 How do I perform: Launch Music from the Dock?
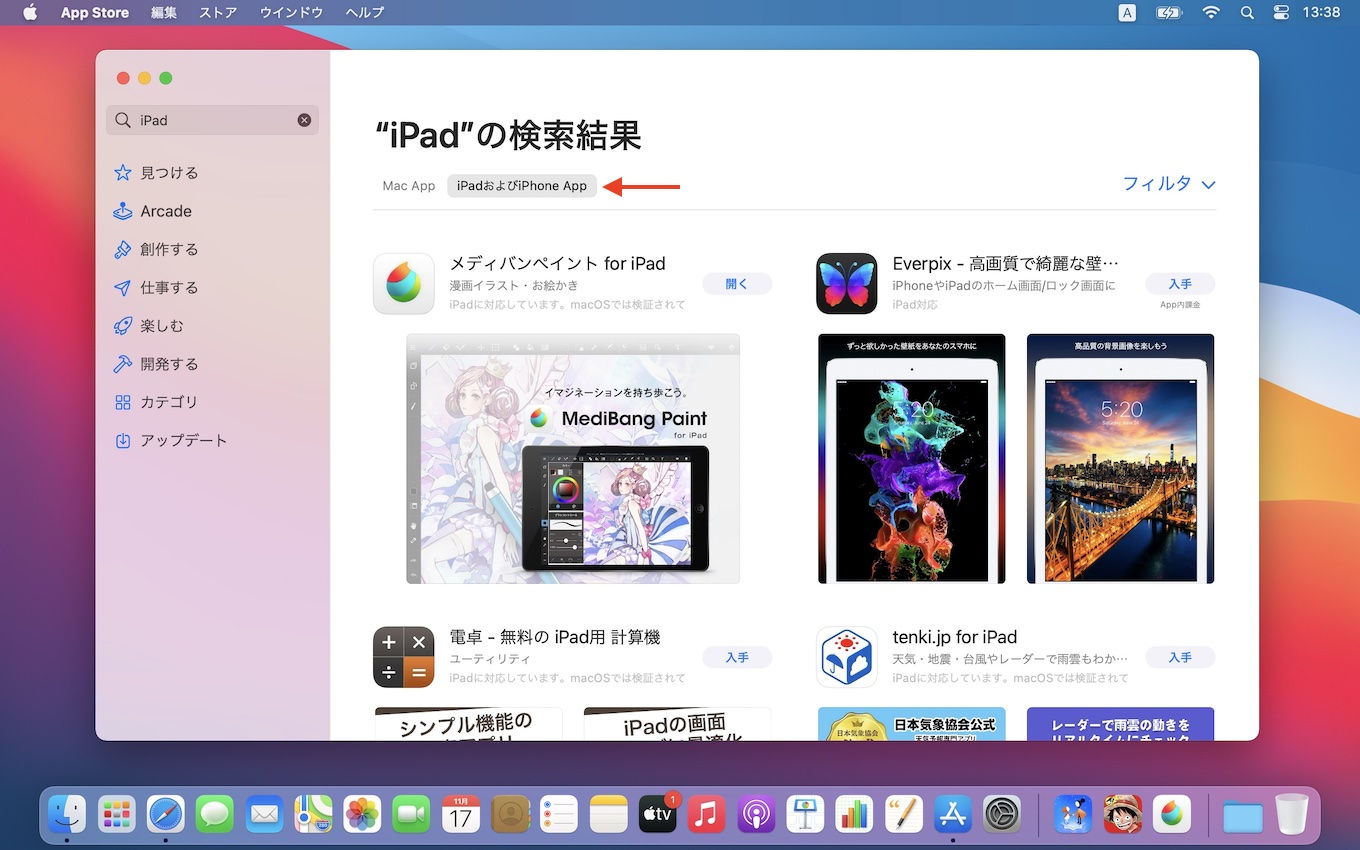coord(707,814)
